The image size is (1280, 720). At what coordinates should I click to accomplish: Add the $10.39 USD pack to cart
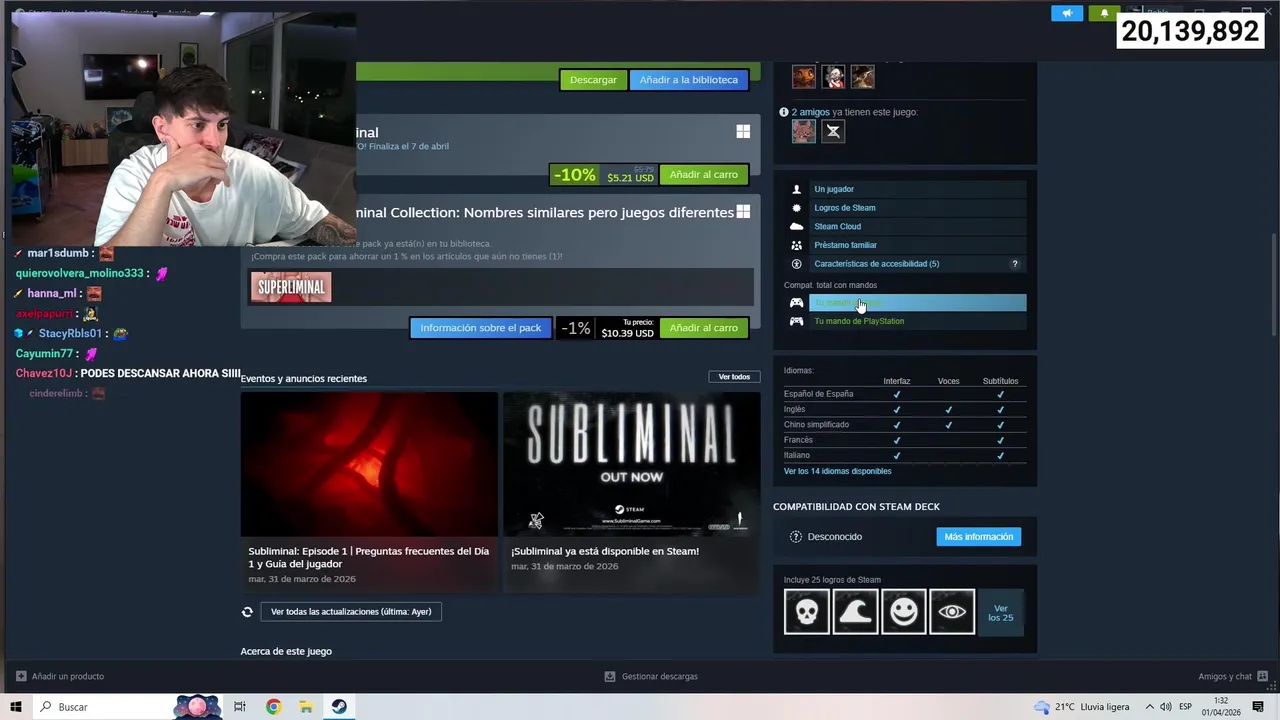coord(703,328)
